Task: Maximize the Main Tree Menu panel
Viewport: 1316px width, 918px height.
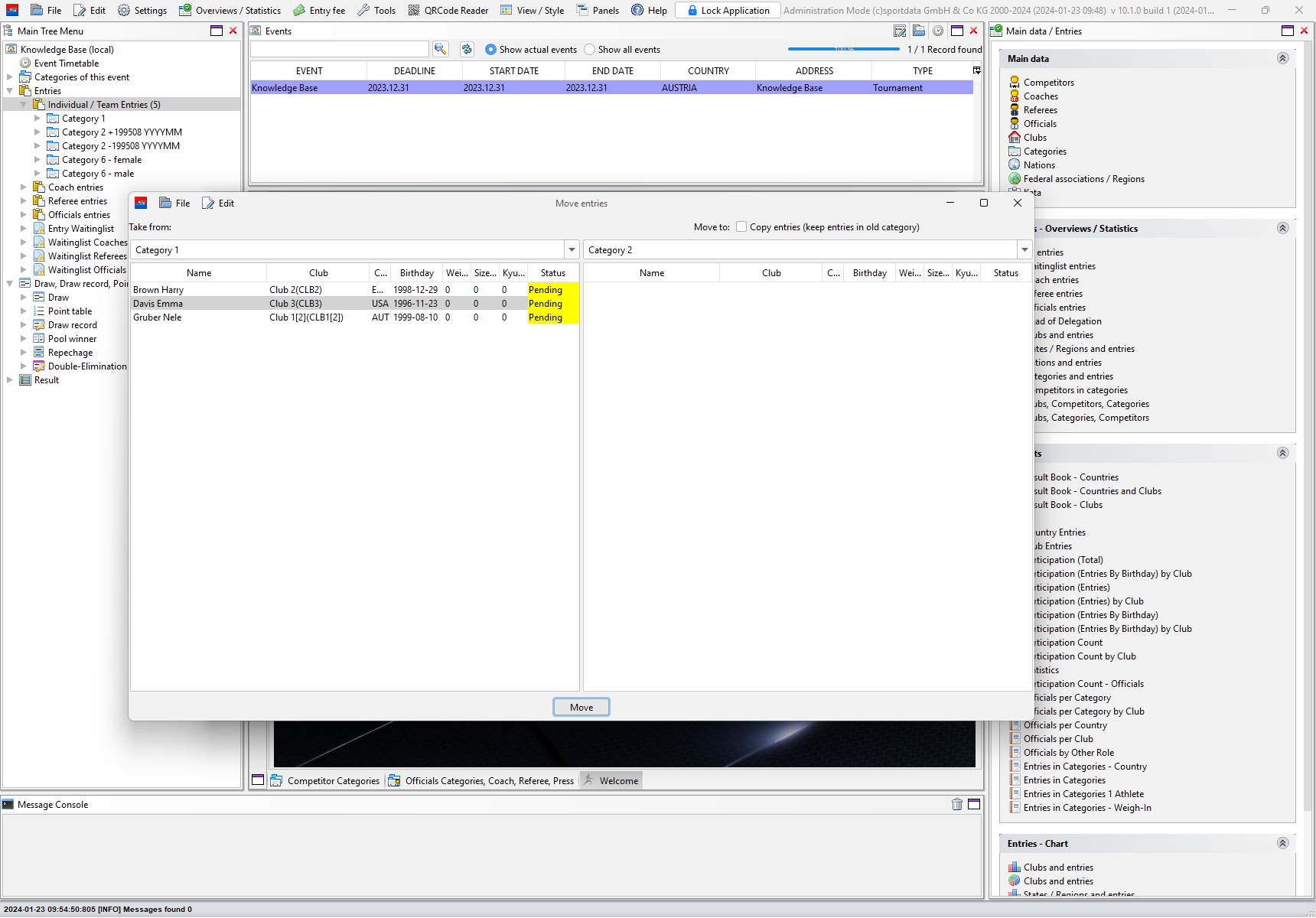Action: click(x=217, y=31)
